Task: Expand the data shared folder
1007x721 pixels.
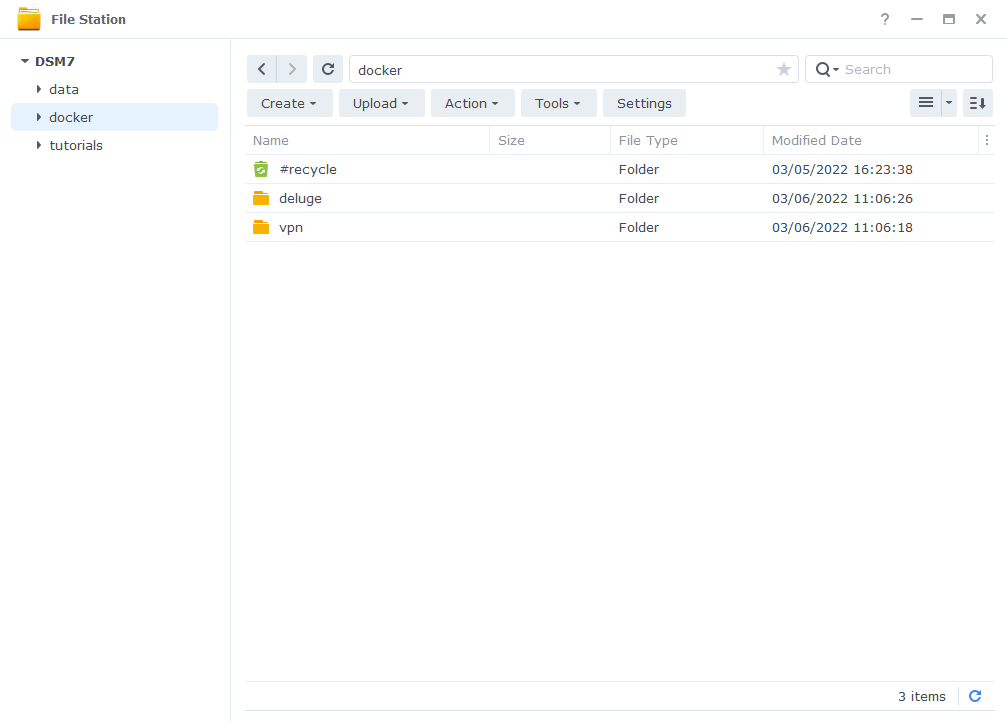Action: (x=39, y=89)
